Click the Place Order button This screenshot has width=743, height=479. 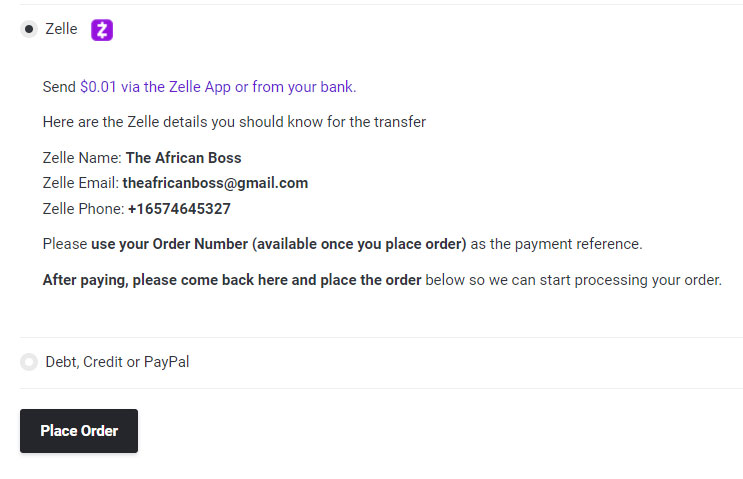click(79, 431)
